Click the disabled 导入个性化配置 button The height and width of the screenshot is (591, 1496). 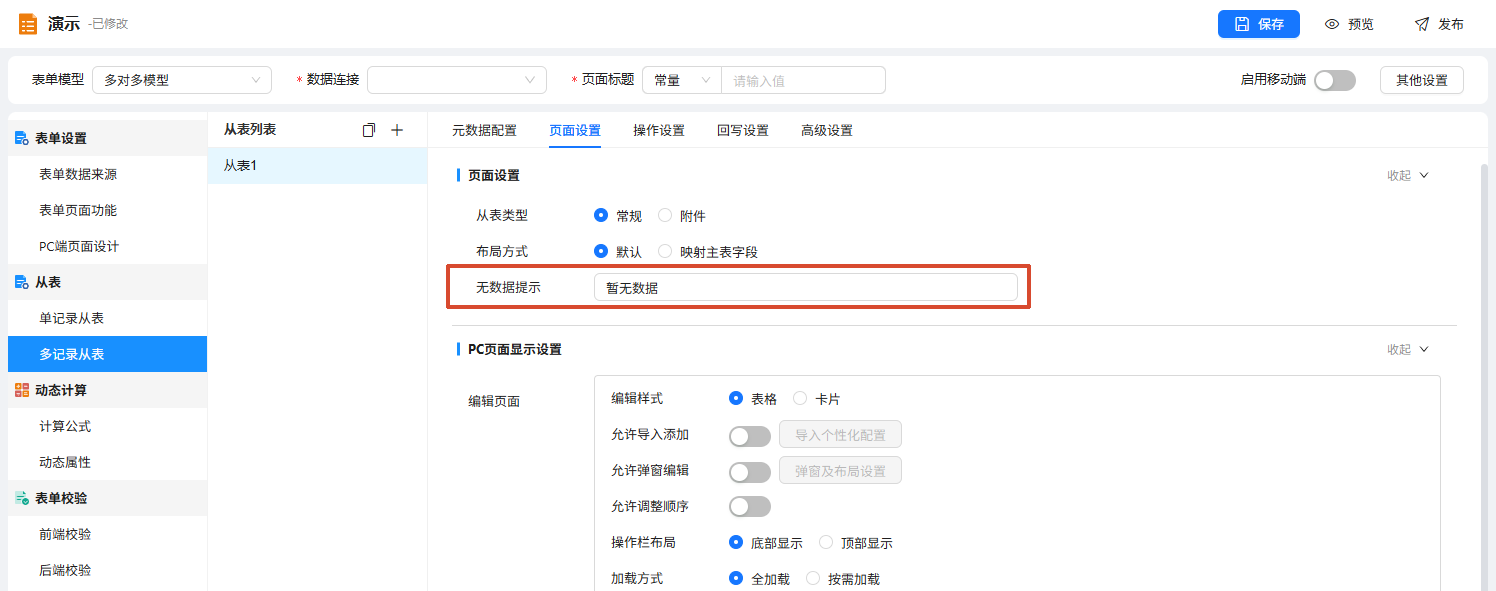(x=840, y=435)
